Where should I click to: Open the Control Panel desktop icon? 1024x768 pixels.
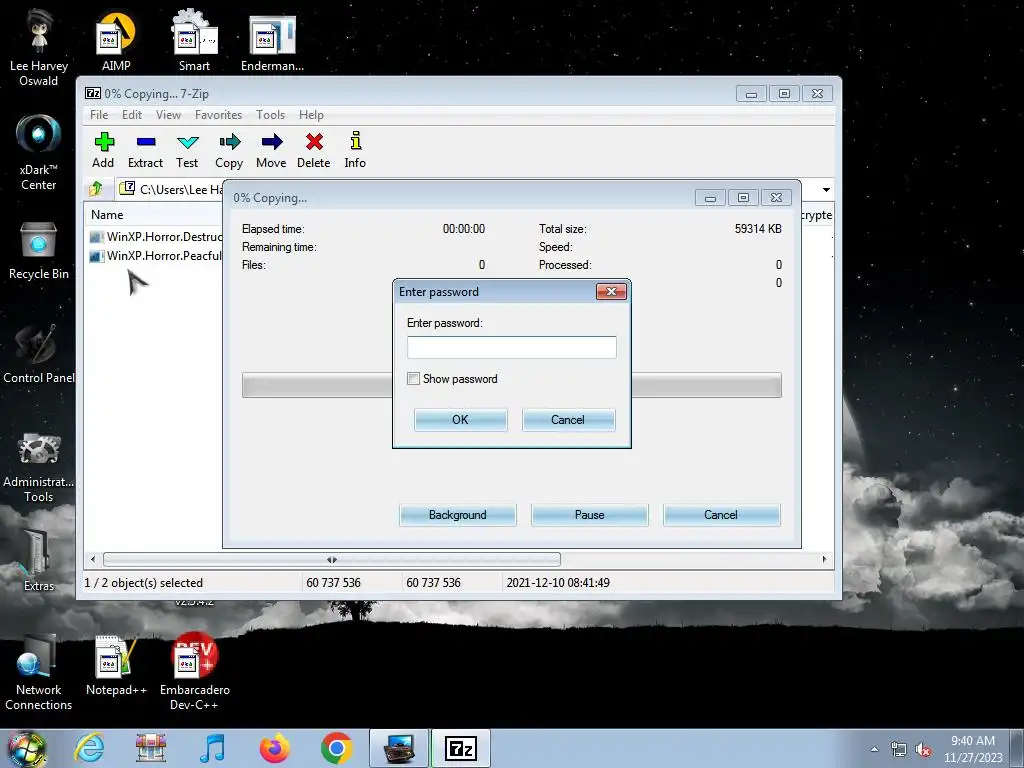coord(39,354)
